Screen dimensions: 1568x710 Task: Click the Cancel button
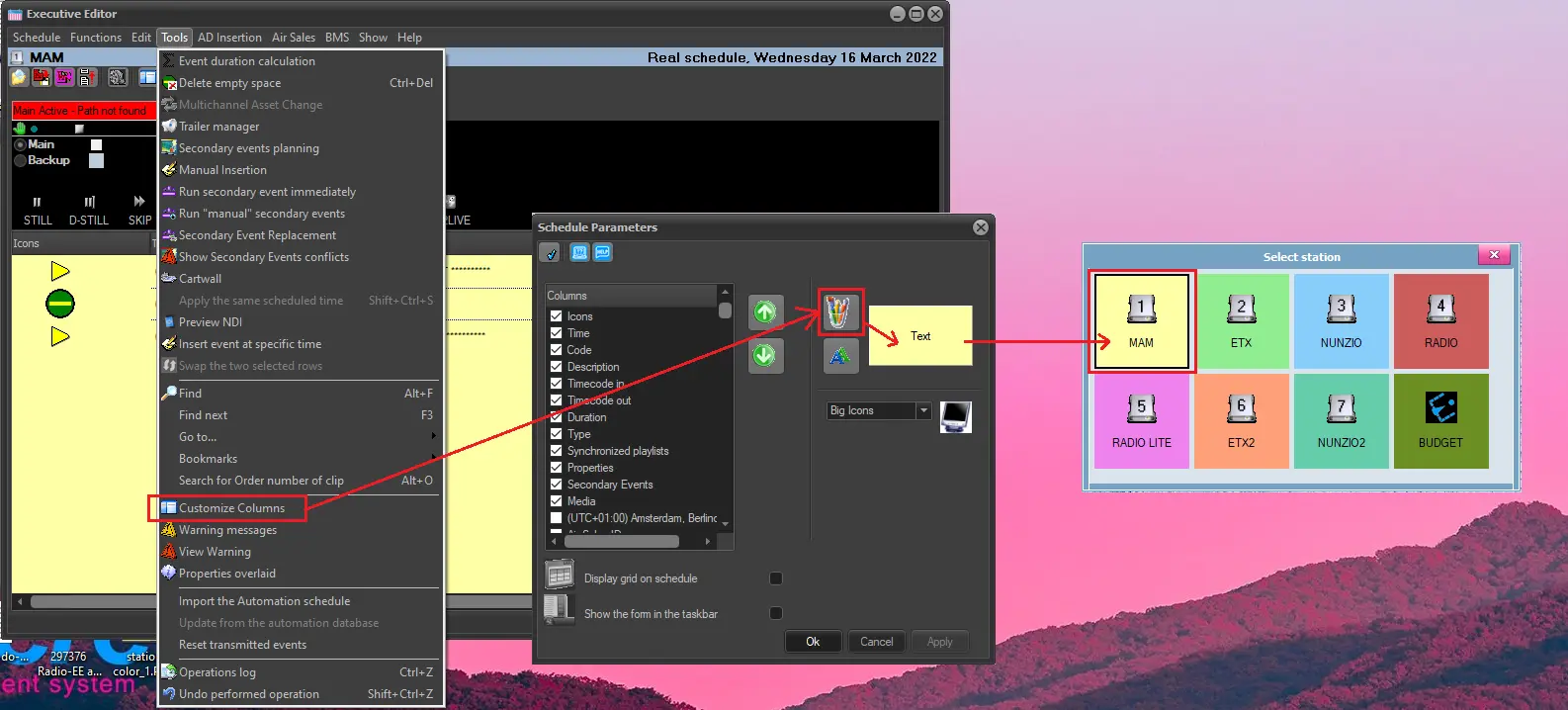(x=876, y=642)
